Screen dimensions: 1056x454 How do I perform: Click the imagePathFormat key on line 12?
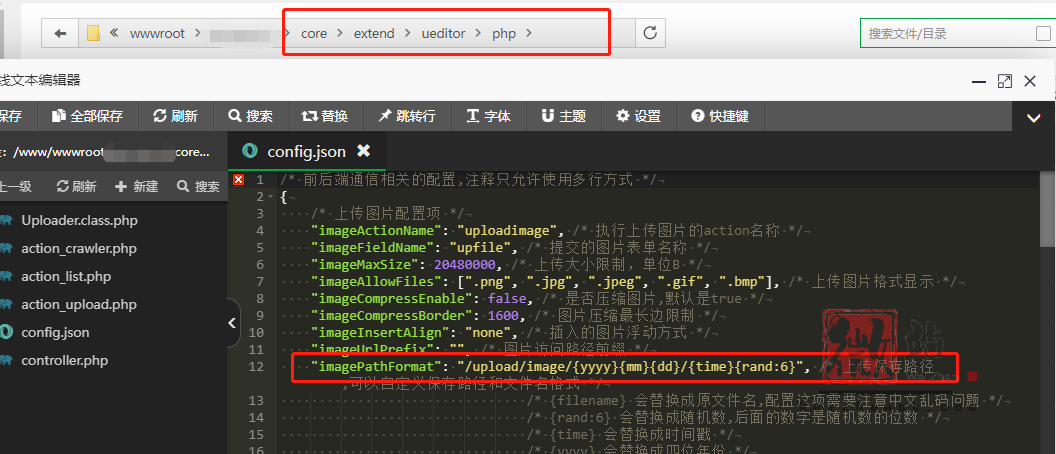click(377, 367)
